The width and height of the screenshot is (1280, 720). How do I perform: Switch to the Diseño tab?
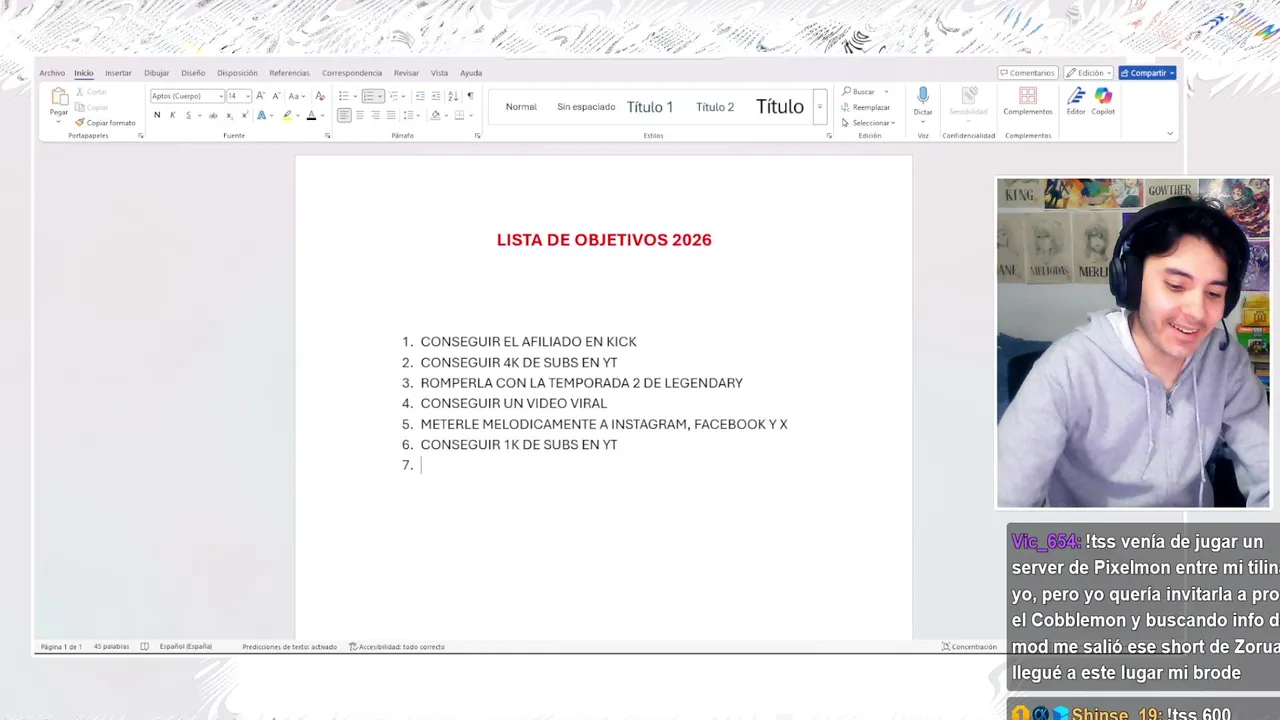(x=193, y=73)
